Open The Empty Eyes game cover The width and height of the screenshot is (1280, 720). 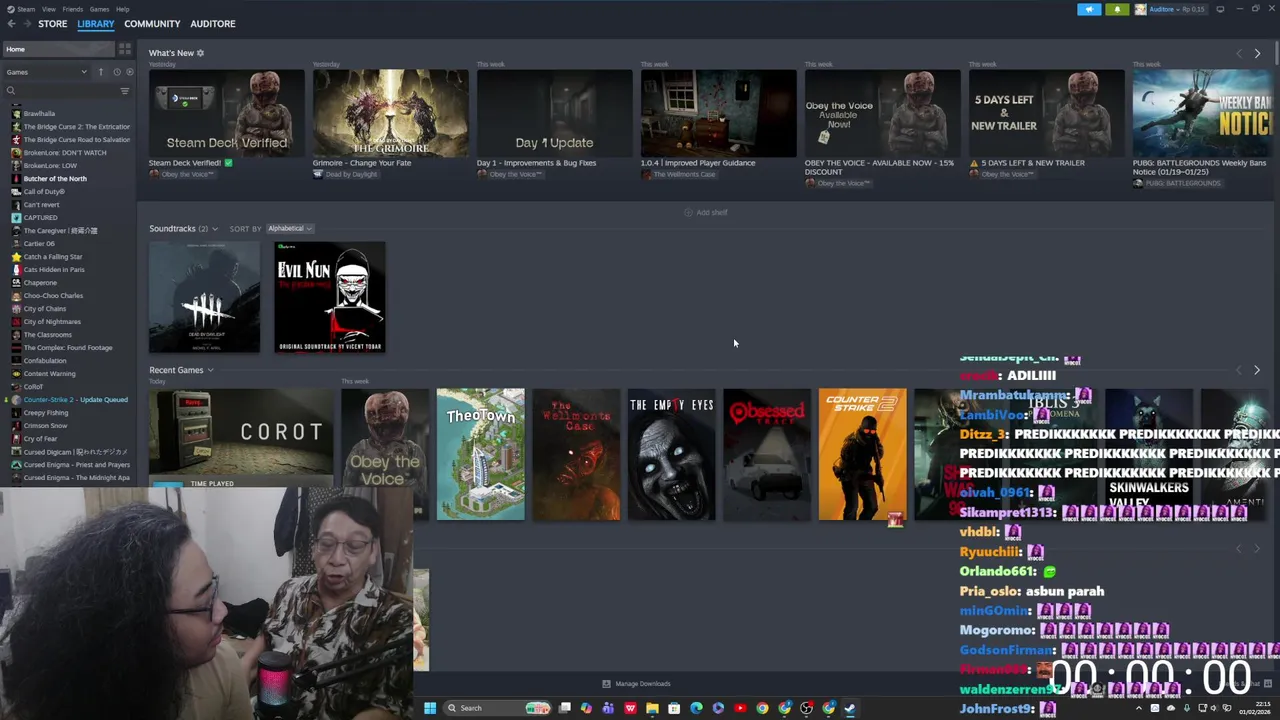672,454
